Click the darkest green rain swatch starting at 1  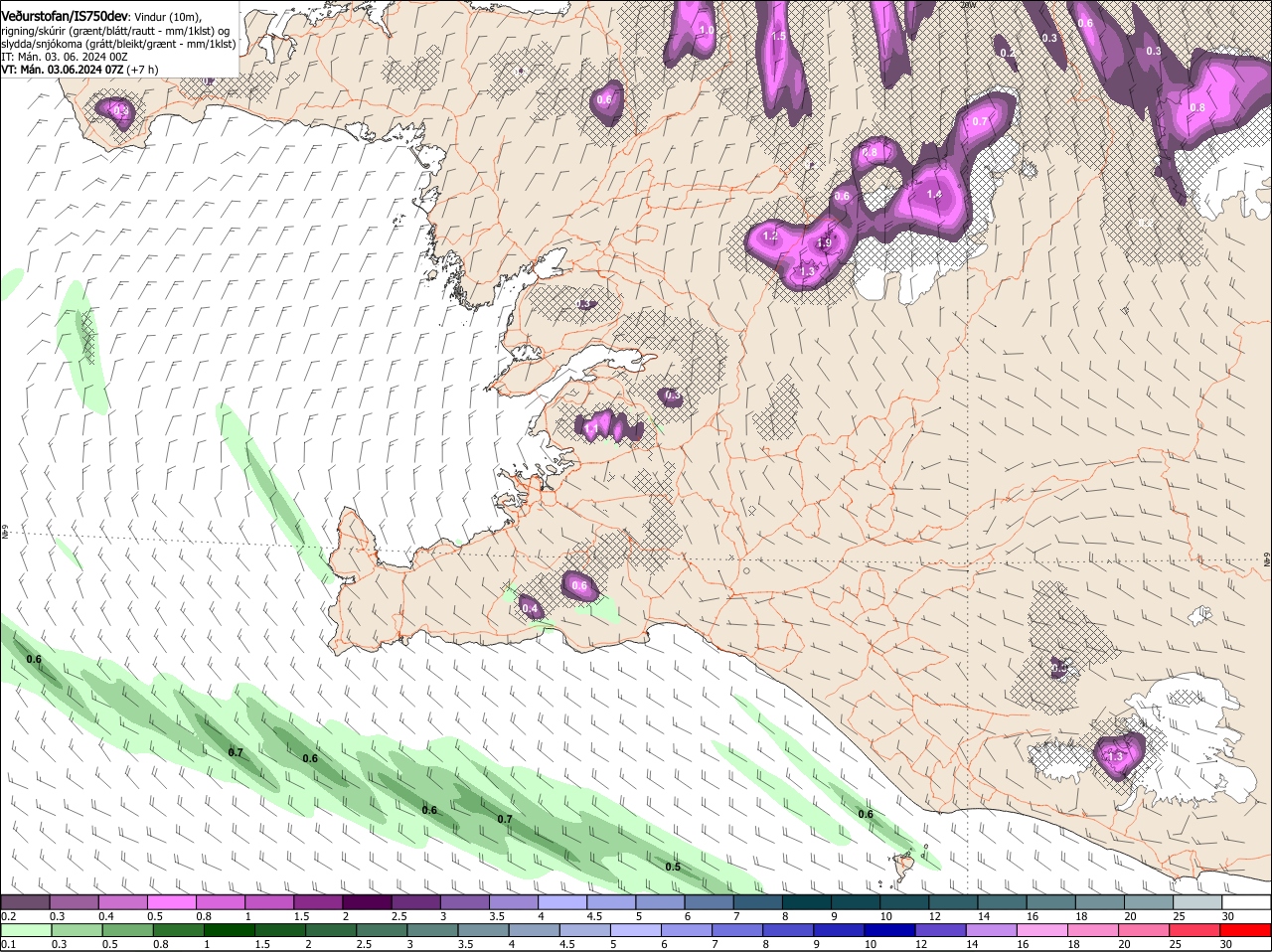coord(230,930)
